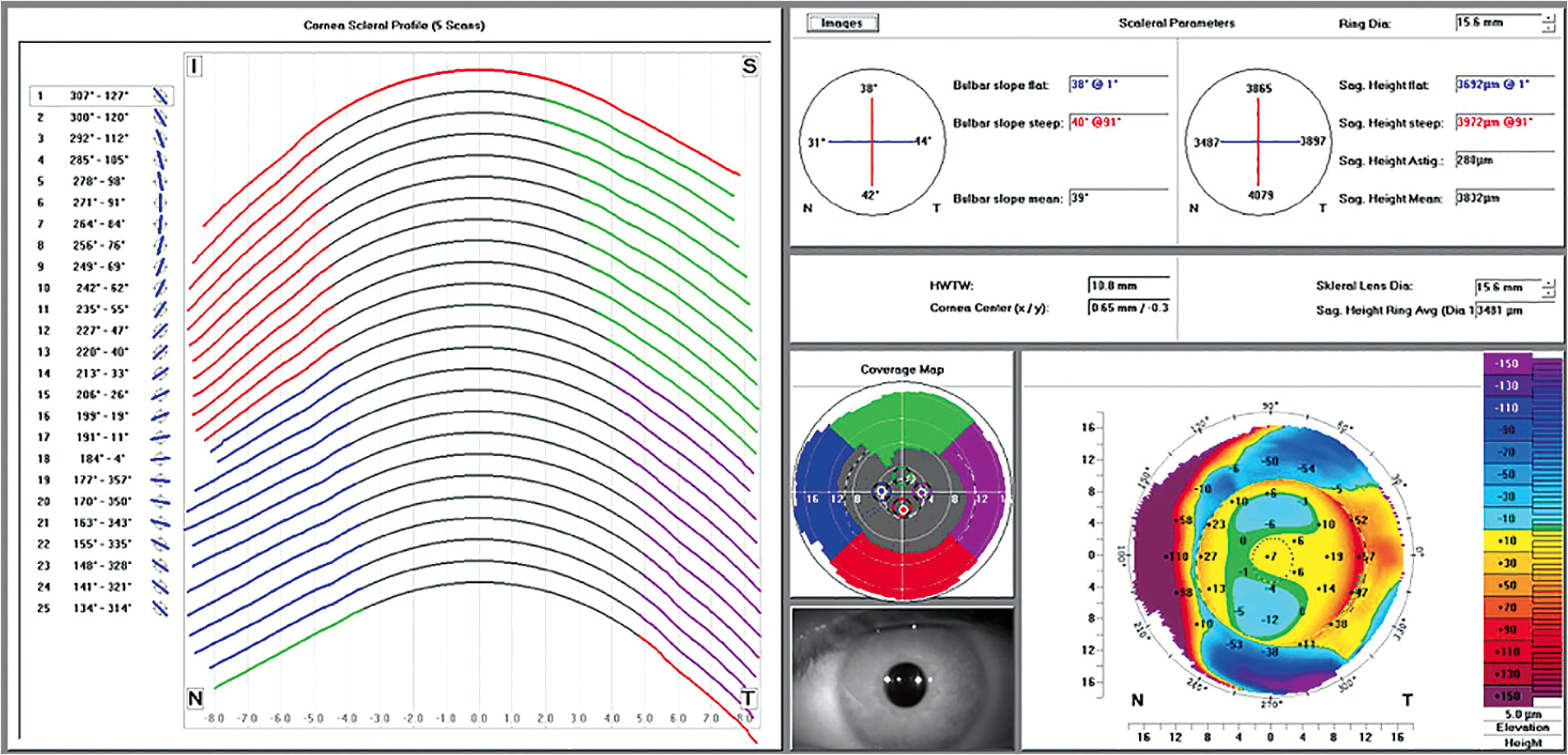Click the -70 blue swatch in elevation legend
The width and height of the screenshot is (1568, 755).
click(x=1506, y=453)
